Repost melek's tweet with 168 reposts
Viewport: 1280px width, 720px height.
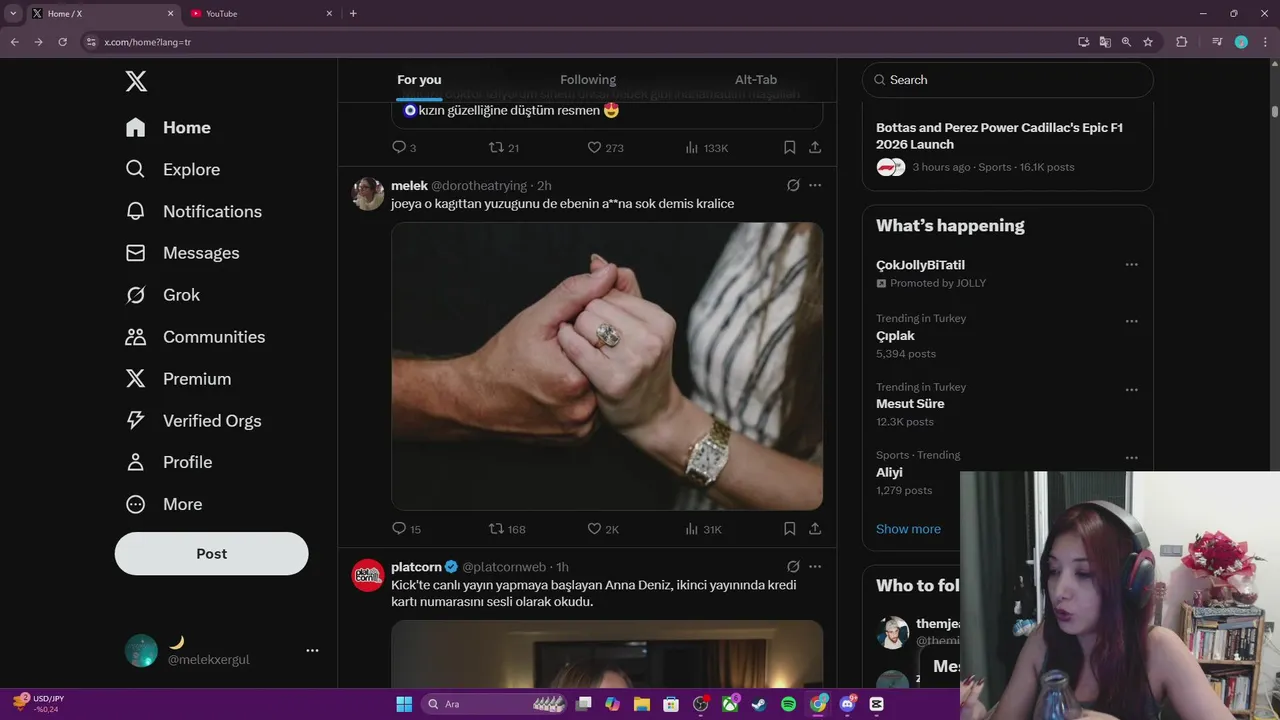506,529
